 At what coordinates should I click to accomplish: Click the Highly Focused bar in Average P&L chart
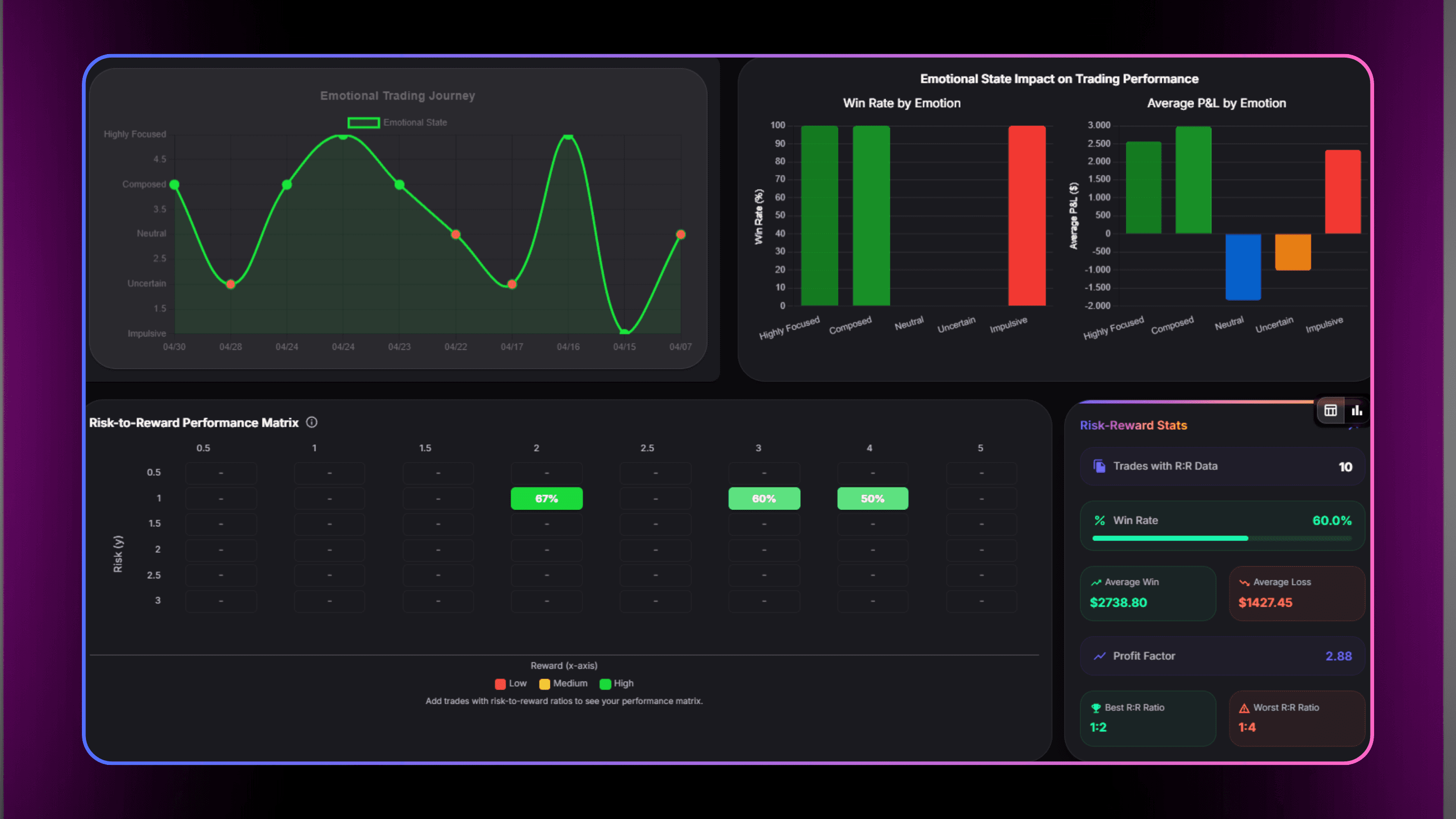pyautogui.click(x=1144, y=188)
